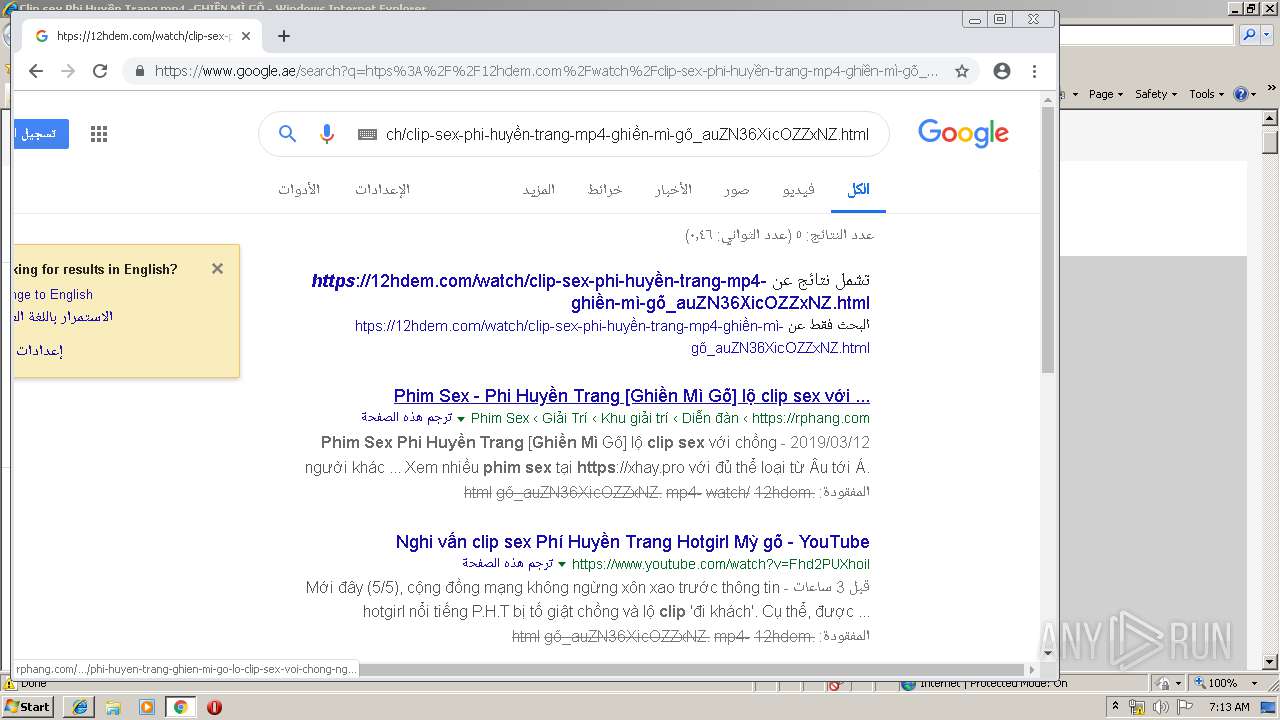Switch to the الأخبار (News) tab

tap(673, 190)
